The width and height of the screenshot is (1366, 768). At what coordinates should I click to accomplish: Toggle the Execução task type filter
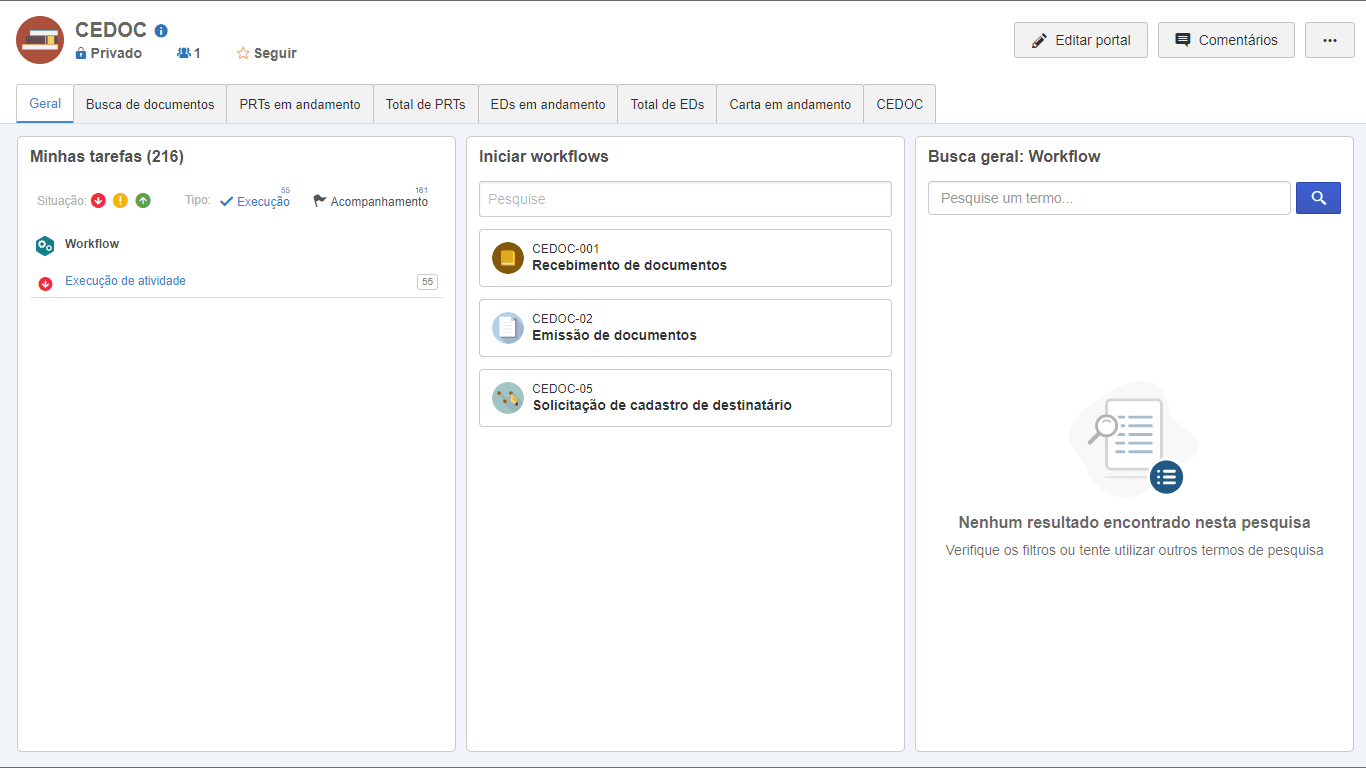click(255, 201)
